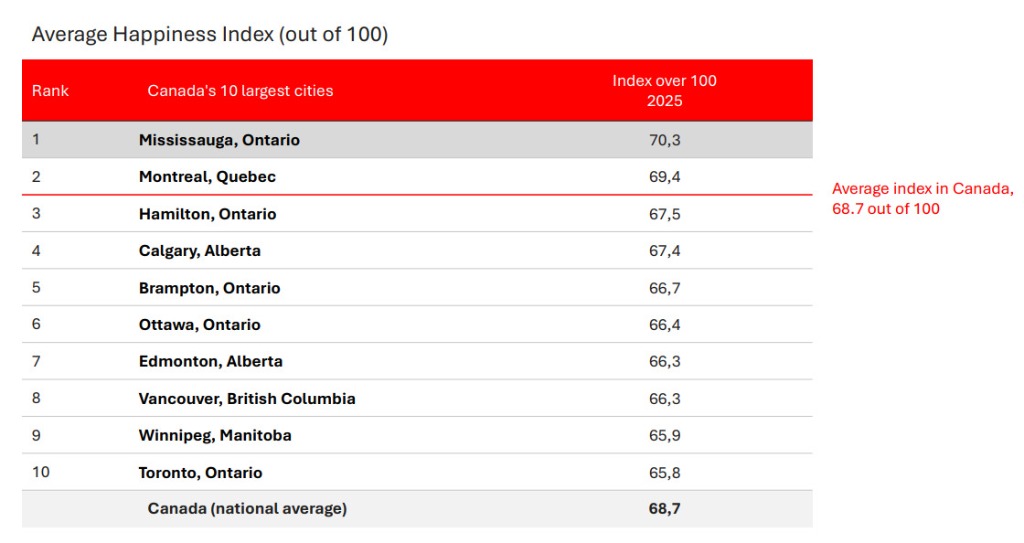The height and width of the screenshot is (543, 1024).
Task: Select Hamilton, Ontario in the table
Action: point(207,214)
